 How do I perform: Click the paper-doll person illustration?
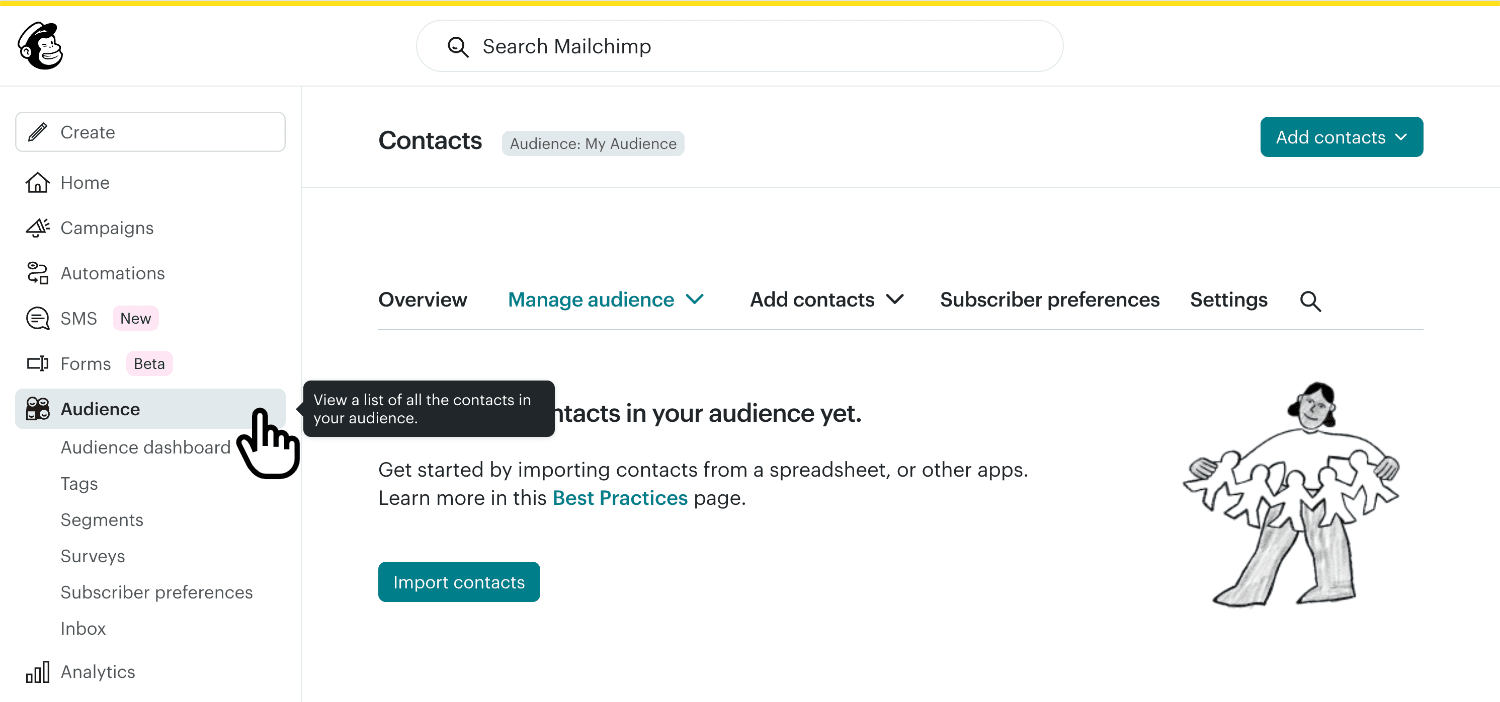(1291, 494)
